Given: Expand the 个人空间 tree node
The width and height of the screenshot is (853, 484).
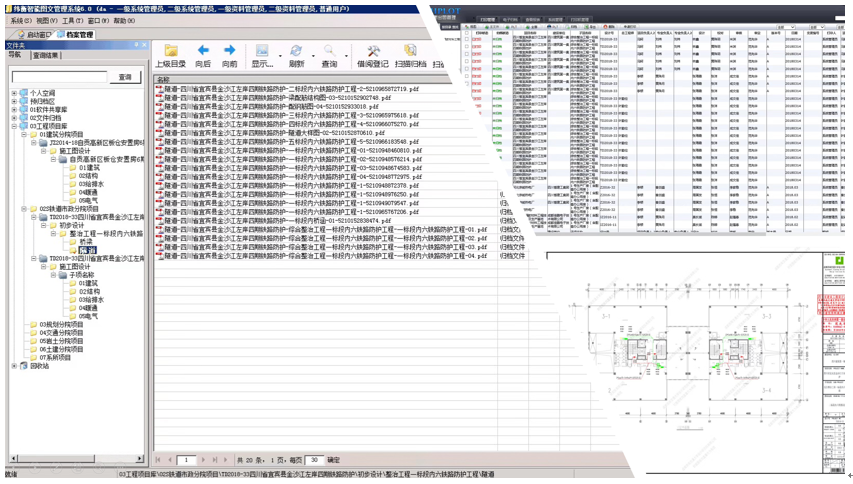Looking at the screenshot, I should point(14,93).
